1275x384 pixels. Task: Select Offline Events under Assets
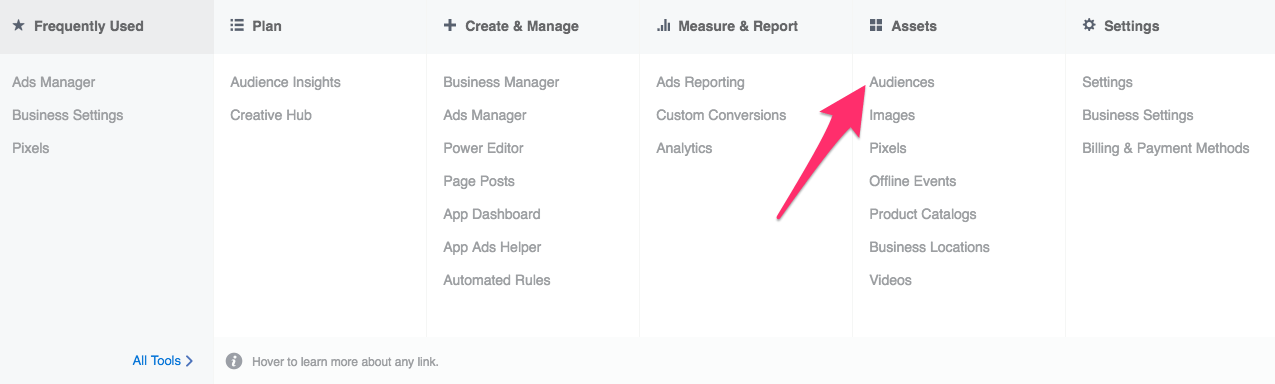coord(913,181)
